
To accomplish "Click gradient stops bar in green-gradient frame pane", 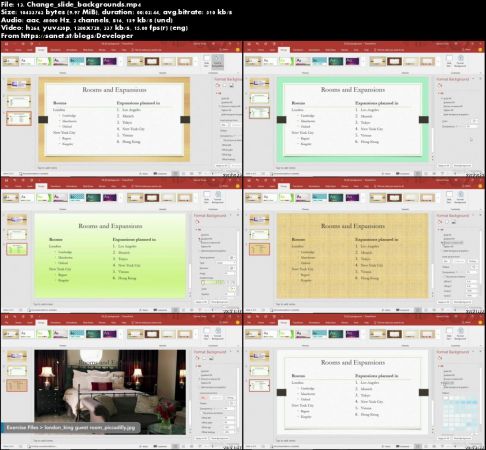I will tap(213, 283).
